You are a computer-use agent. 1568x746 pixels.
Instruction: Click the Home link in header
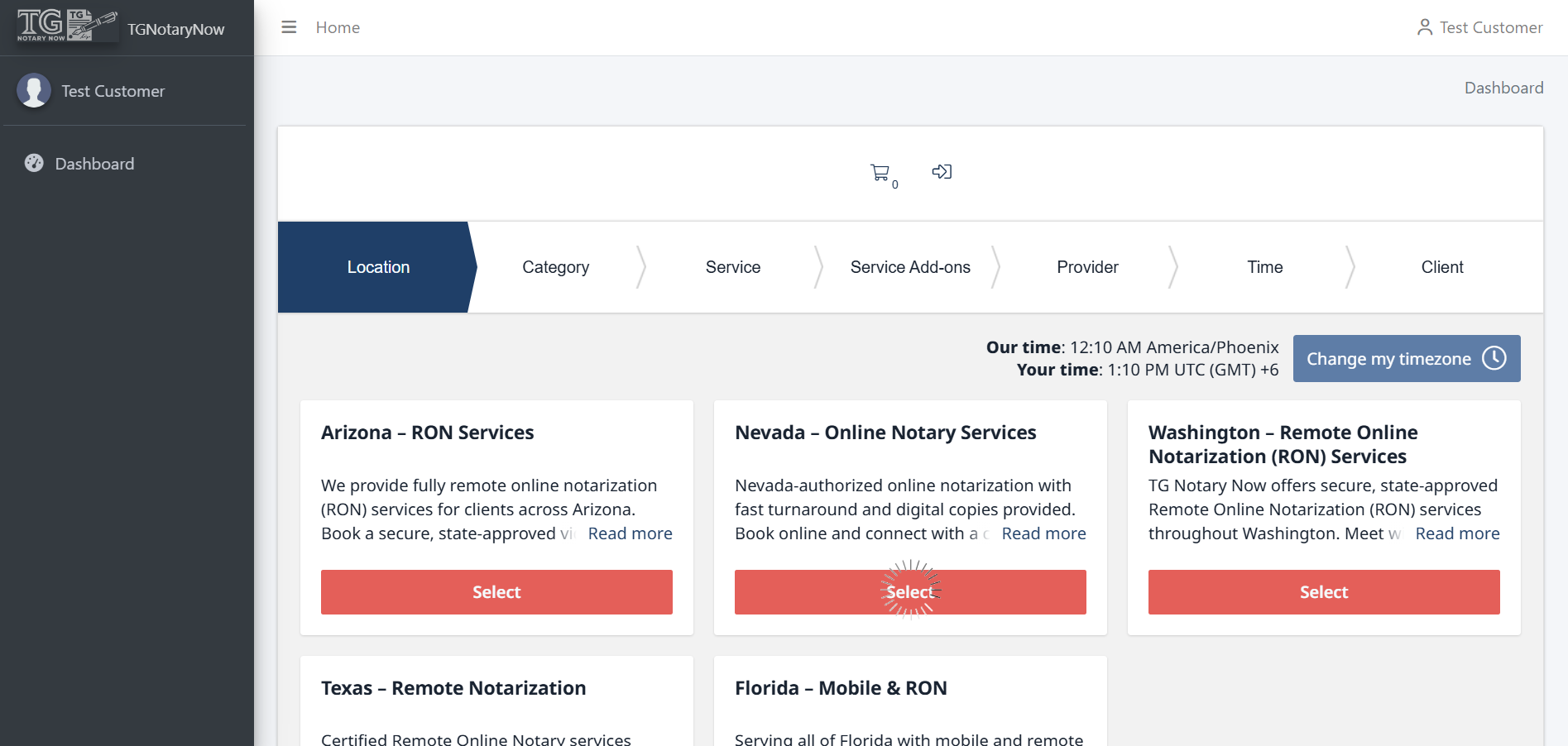(338, 27)
